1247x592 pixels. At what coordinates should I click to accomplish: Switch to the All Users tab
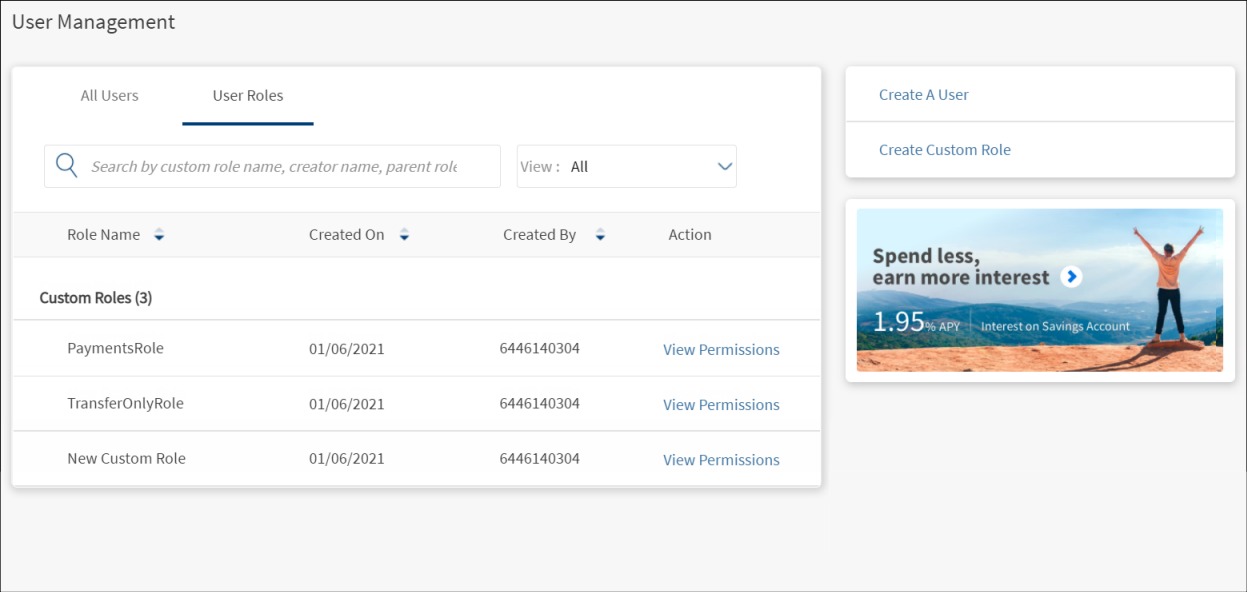[109, 96]
